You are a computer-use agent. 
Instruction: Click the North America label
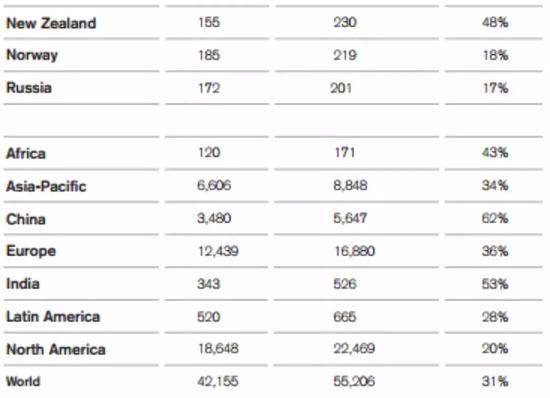click(x=56, y=349)
